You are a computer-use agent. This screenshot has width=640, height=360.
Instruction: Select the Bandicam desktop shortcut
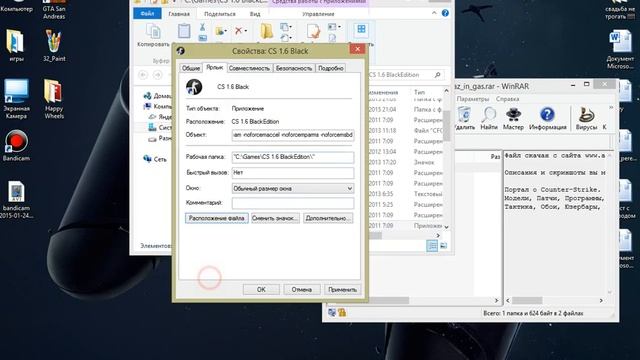[16, 145]
